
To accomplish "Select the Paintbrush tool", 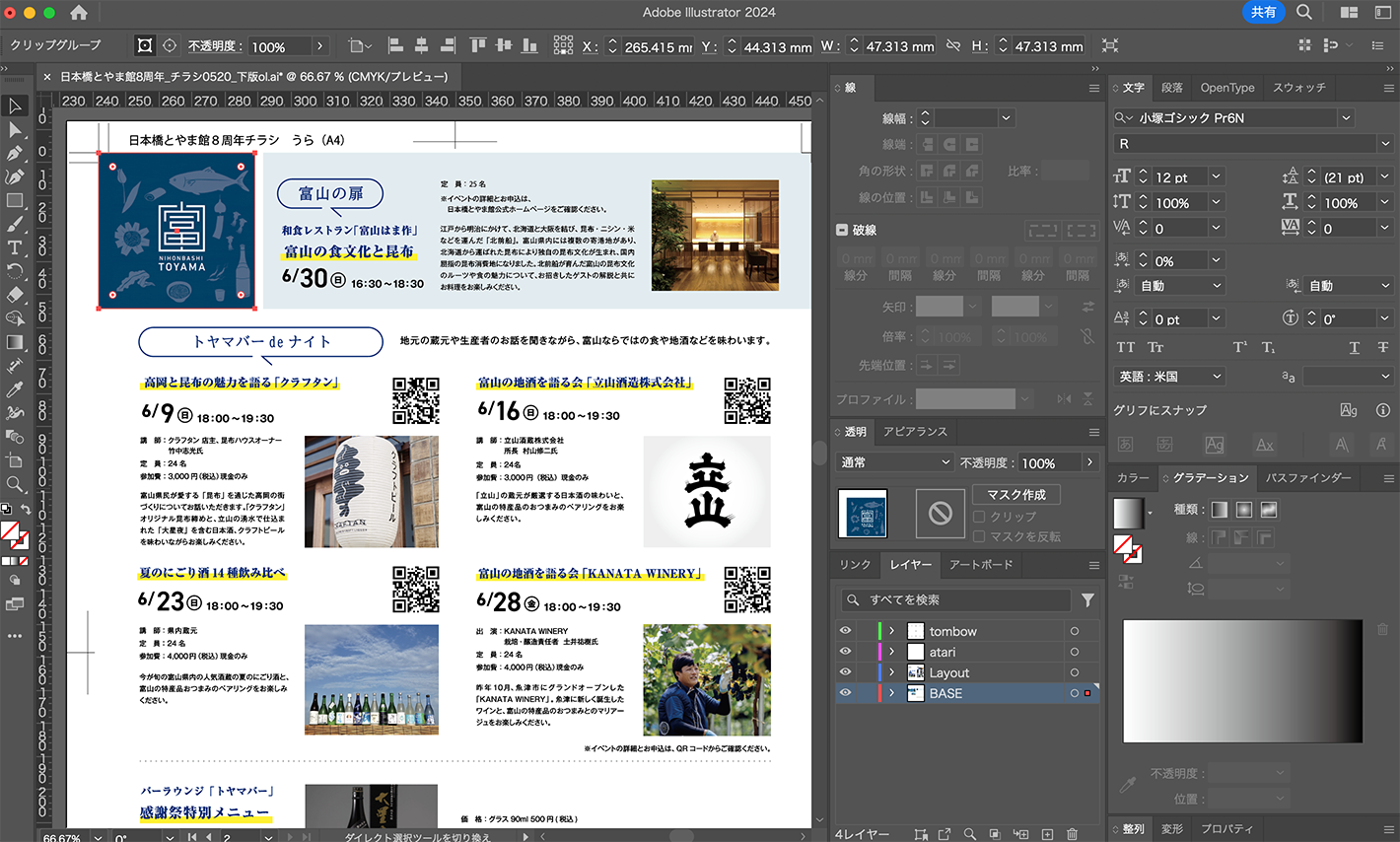I will click(15, 225).
